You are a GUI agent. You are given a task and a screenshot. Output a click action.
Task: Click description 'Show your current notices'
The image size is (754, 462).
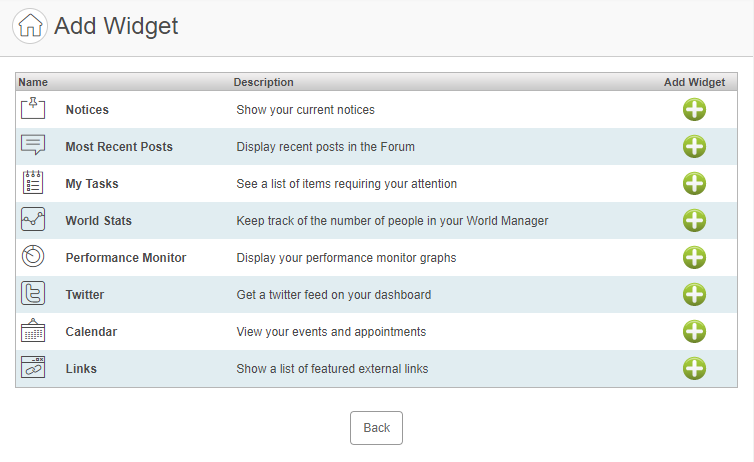(305, 110)
